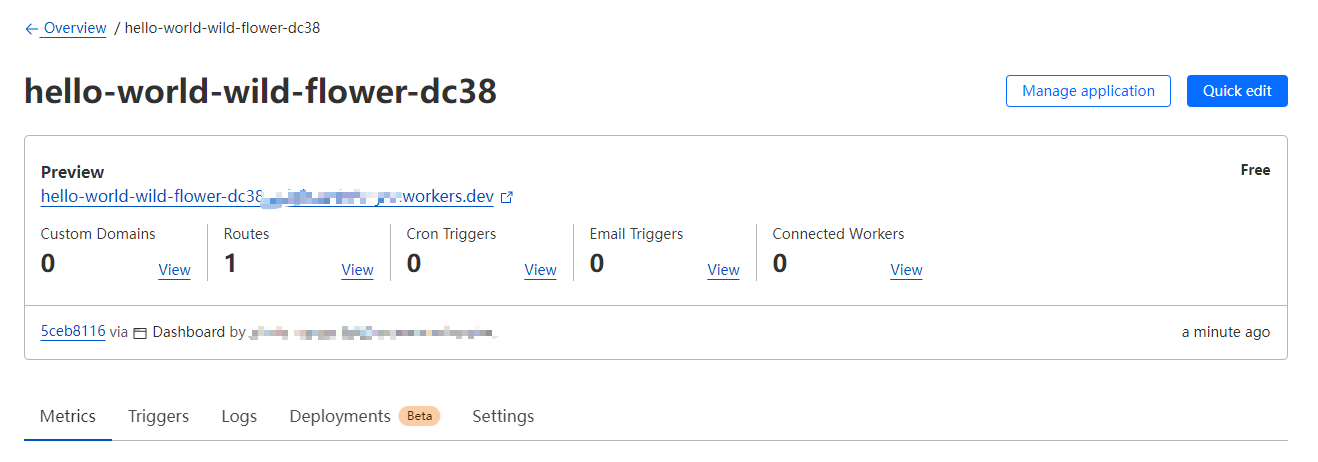Screen dimensions: 1318x462
Task: Switch to the Deployments tab
Action: (x=339, y=416)
